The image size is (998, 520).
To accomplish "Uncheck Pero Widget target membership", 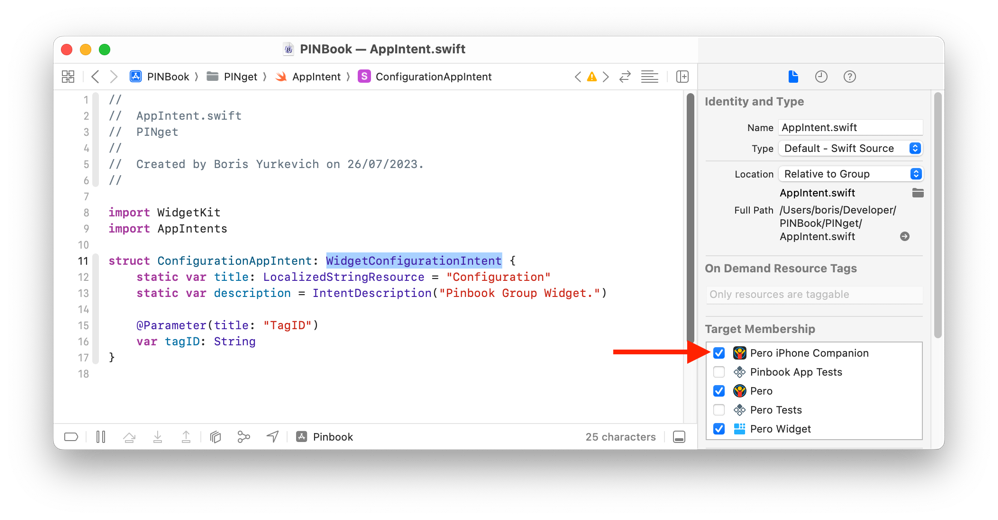I will [719, 429].
